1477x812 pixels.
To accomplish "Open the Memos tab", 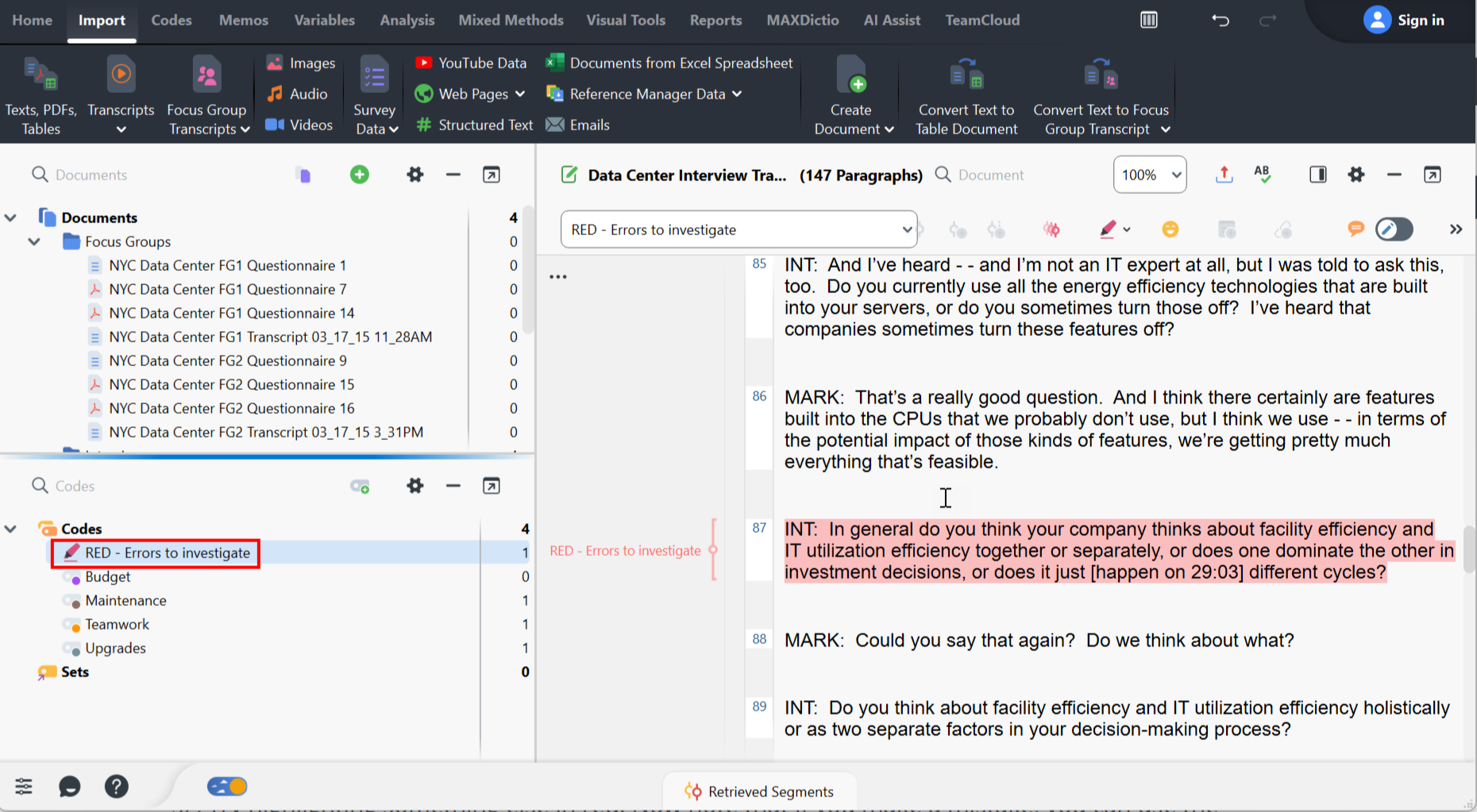I will click(244, 20).
